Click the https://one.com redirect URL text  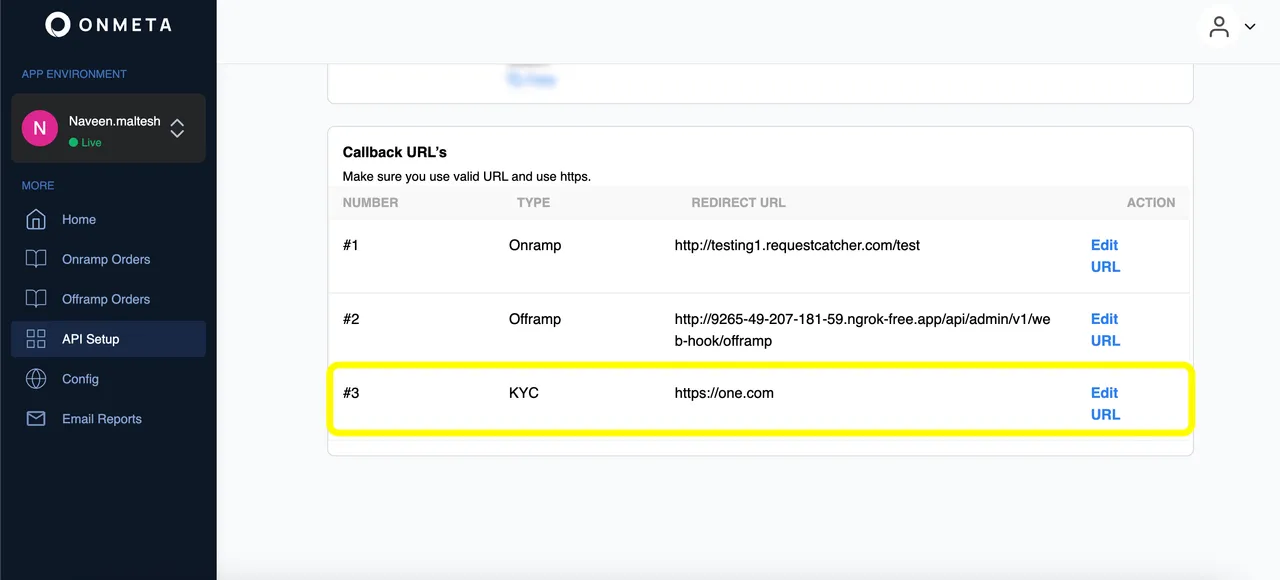coord(724,393)
